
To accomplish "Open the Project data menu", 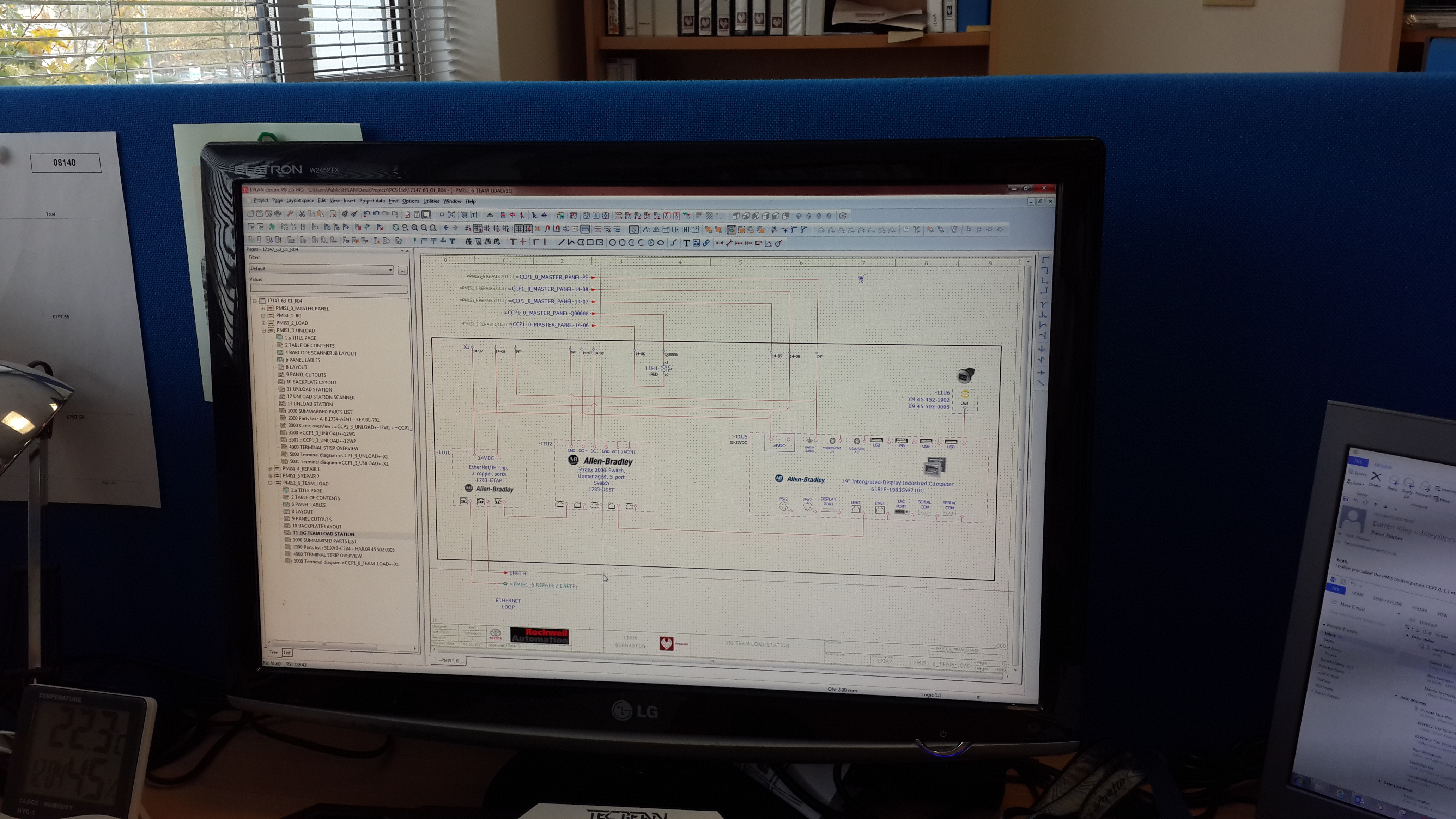I will (x=372, y=201).
